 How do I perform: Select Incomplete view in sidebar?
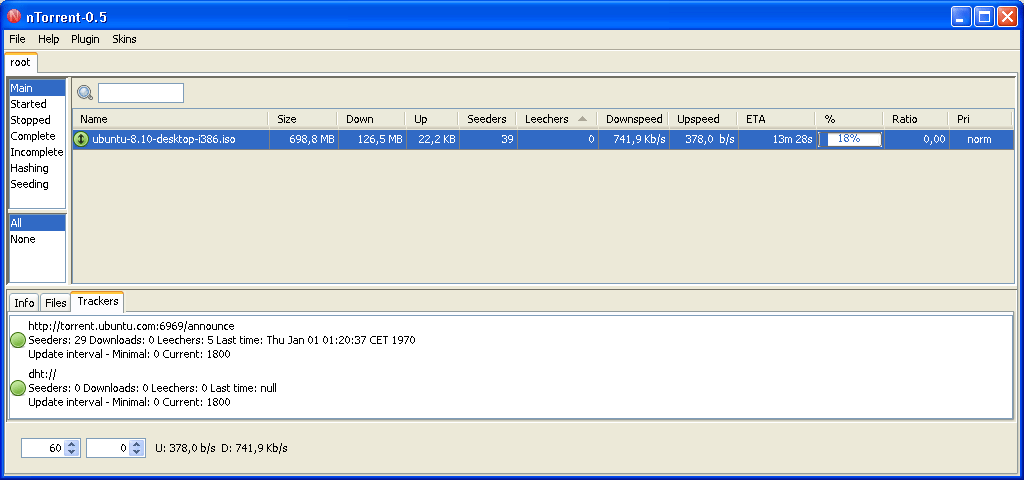click(37, 152)
